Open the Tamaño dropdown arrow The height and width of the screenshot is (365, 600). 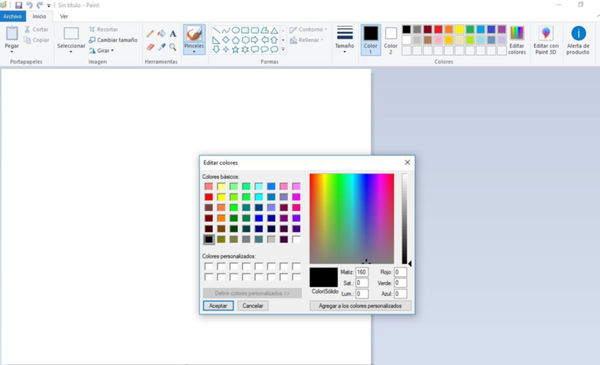pos(345,52)
